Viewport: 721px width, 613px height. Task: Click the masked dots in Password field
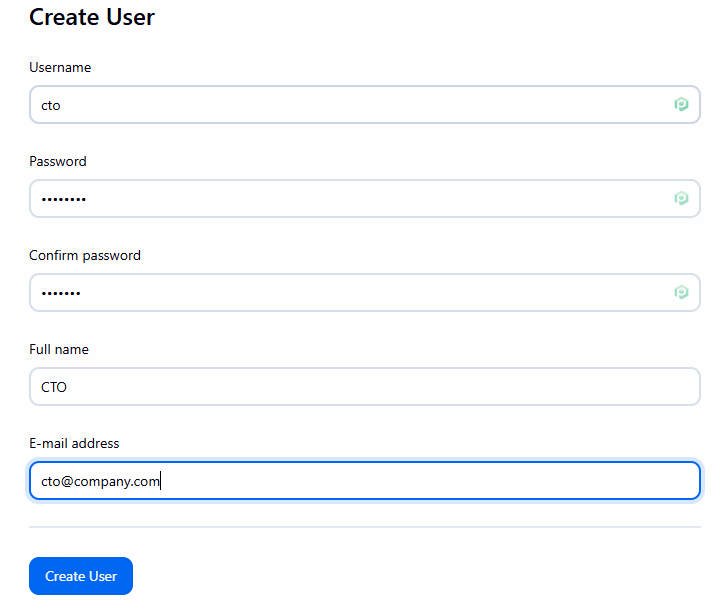point(64,199)
